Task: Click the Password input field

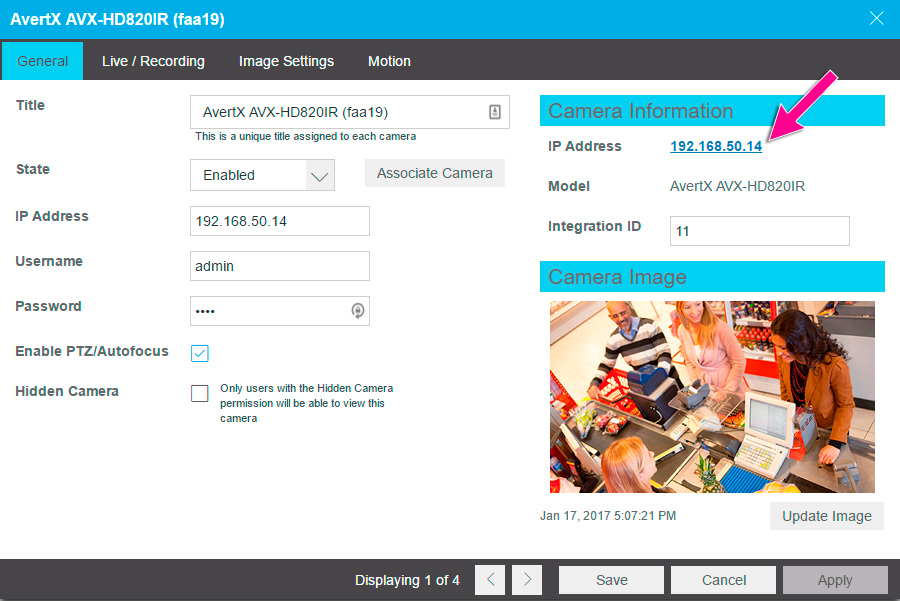Action: (280, 311)
